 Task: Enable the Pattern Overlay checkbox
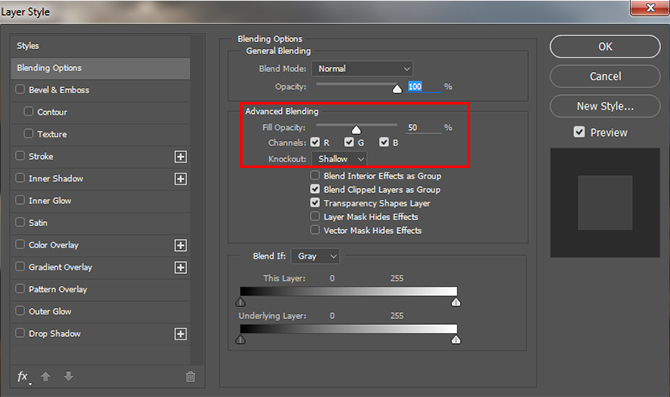coord(20,288)
